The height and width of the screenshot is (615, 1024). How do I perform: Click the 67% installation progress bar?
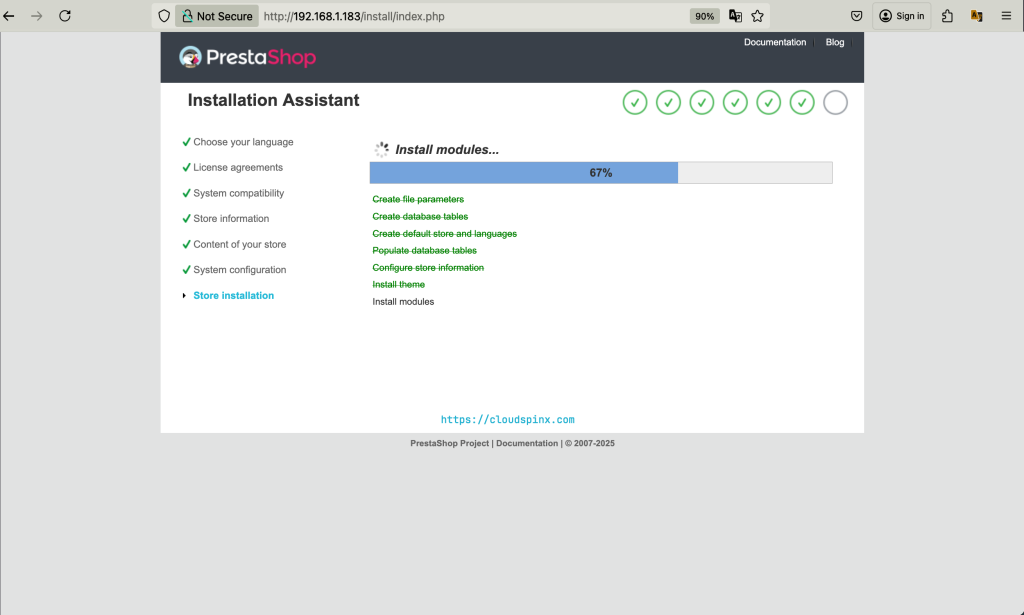601,173
